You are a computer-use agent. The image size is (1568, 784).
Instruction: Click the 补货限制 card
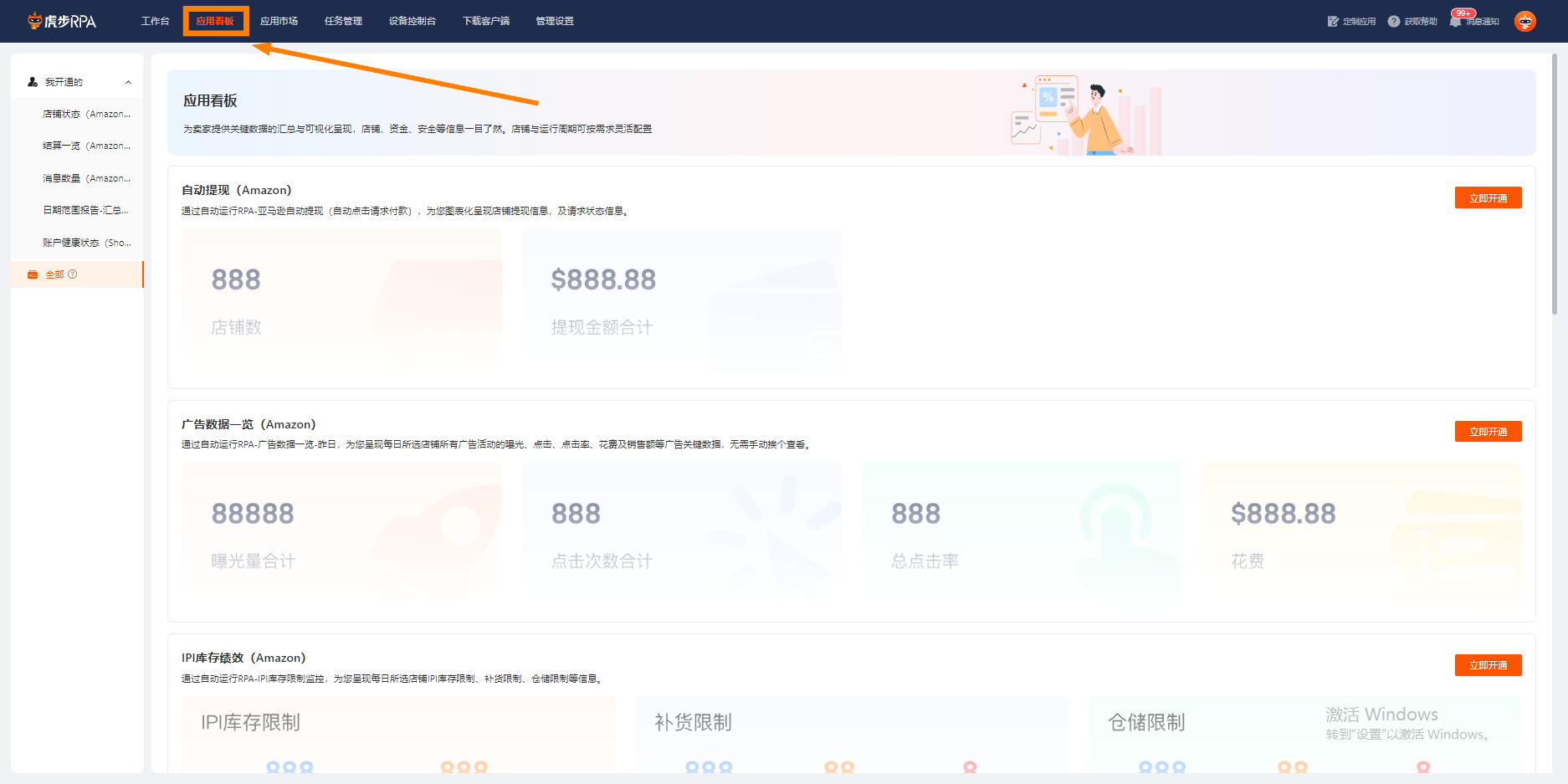tap(852, 735)
